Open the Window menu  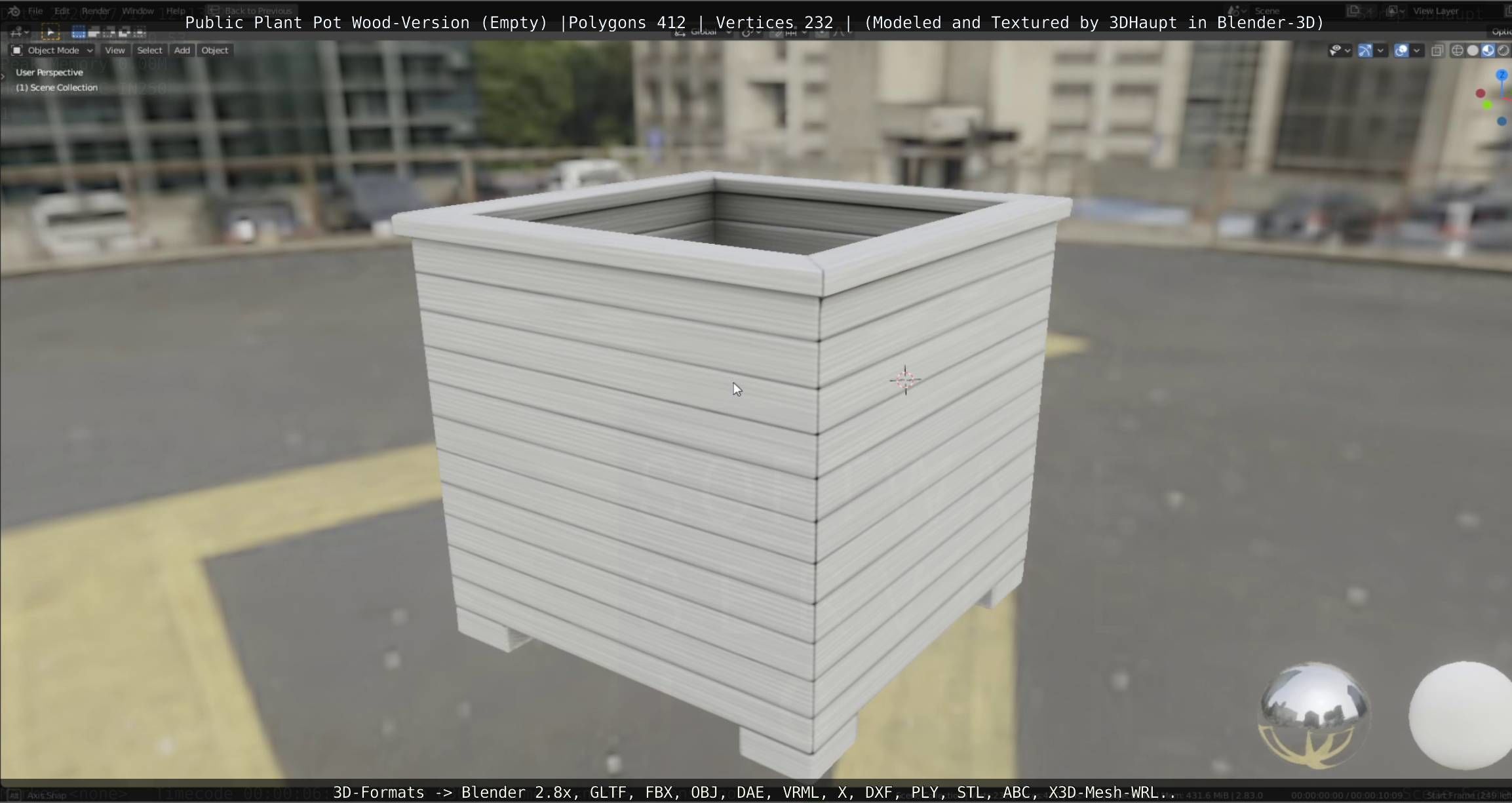point(138,11)
